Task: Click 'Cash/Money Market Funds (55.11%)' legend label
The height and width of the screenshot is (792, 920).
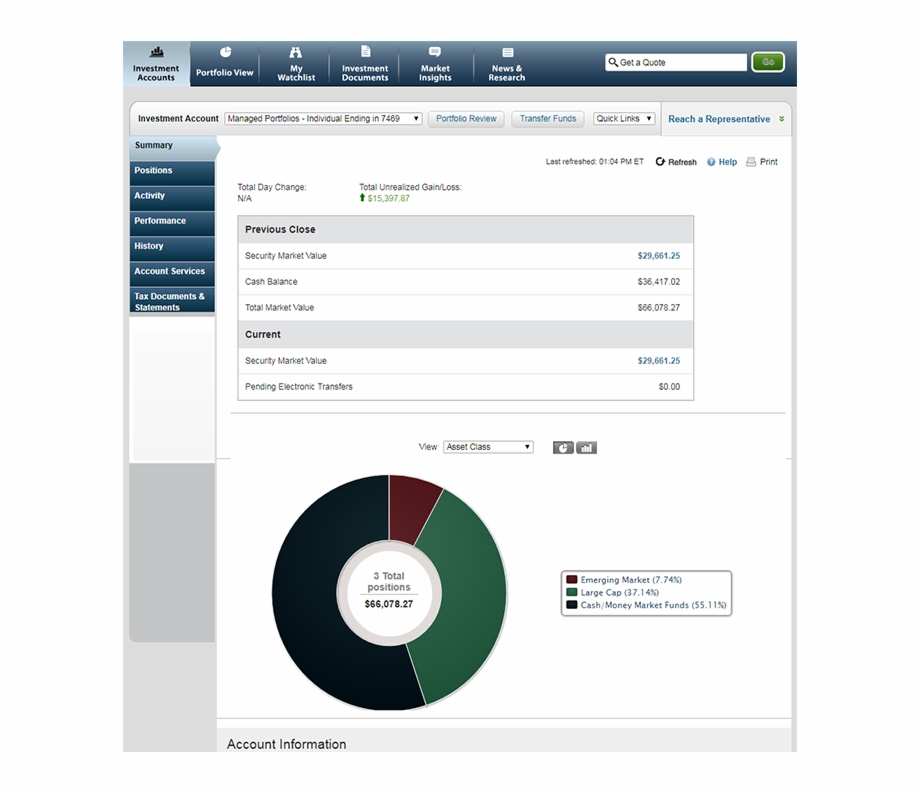Action: coord(654,605)
